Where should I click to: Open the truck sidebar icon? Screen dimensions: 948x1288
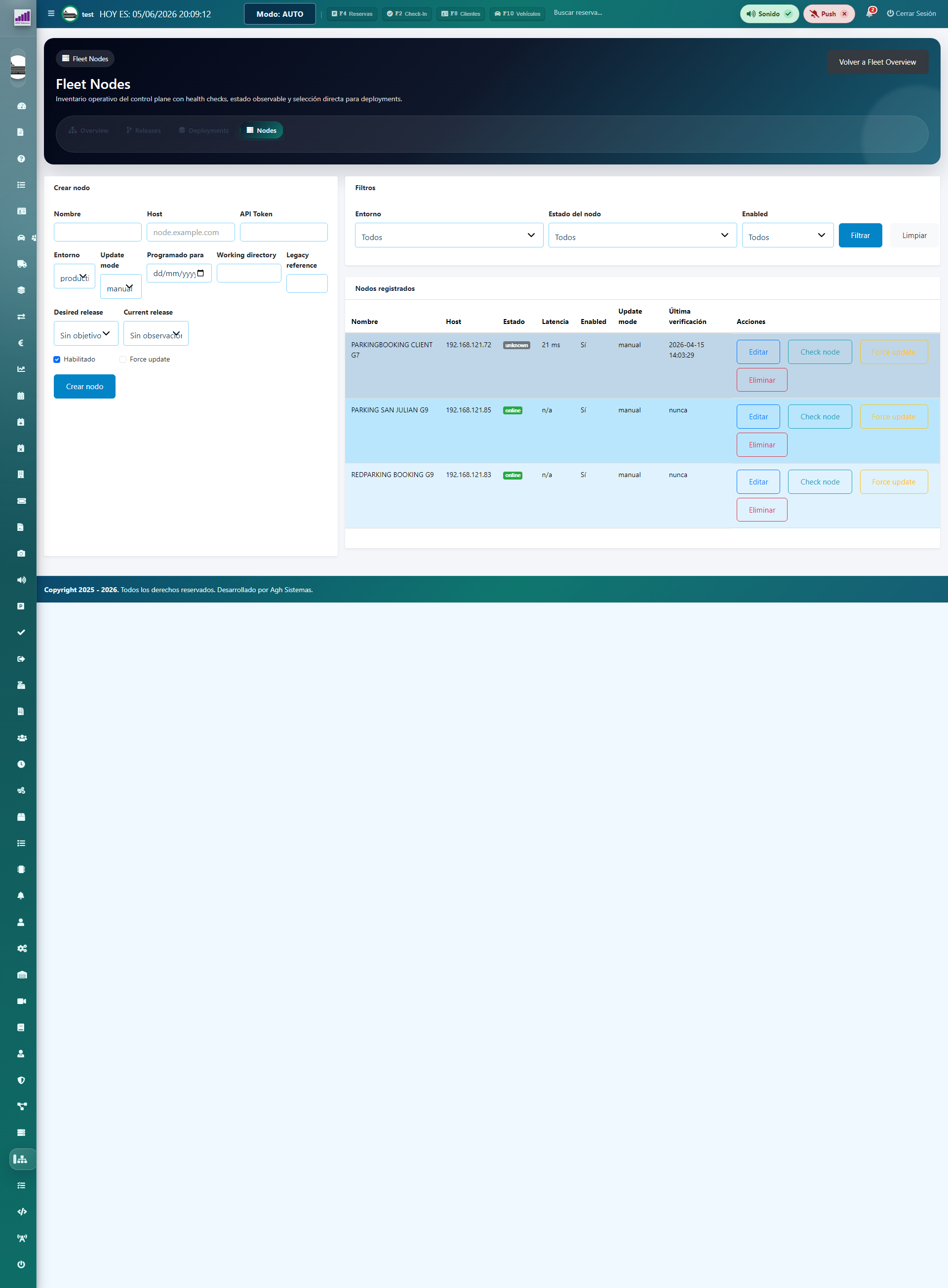click(x=21, y=264)
